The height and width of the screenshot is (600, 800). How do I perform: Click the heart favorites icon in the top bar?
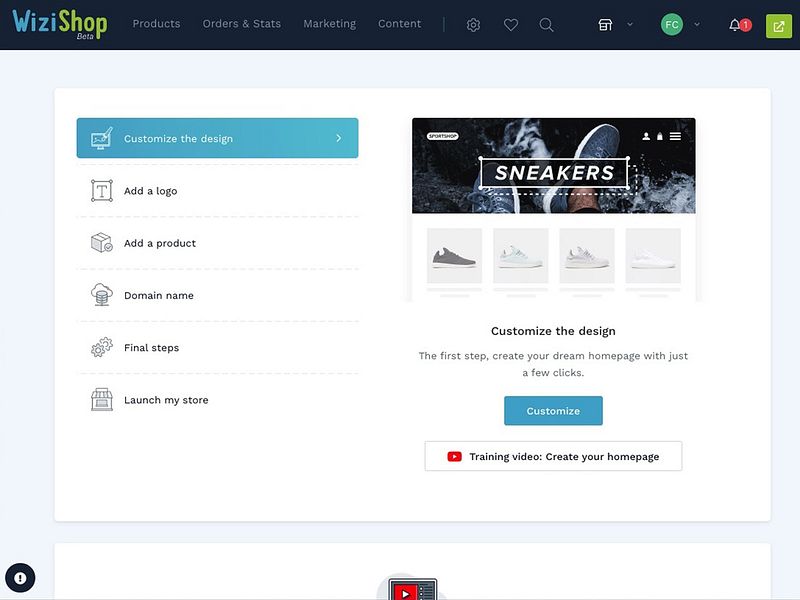tap(511, 24)
